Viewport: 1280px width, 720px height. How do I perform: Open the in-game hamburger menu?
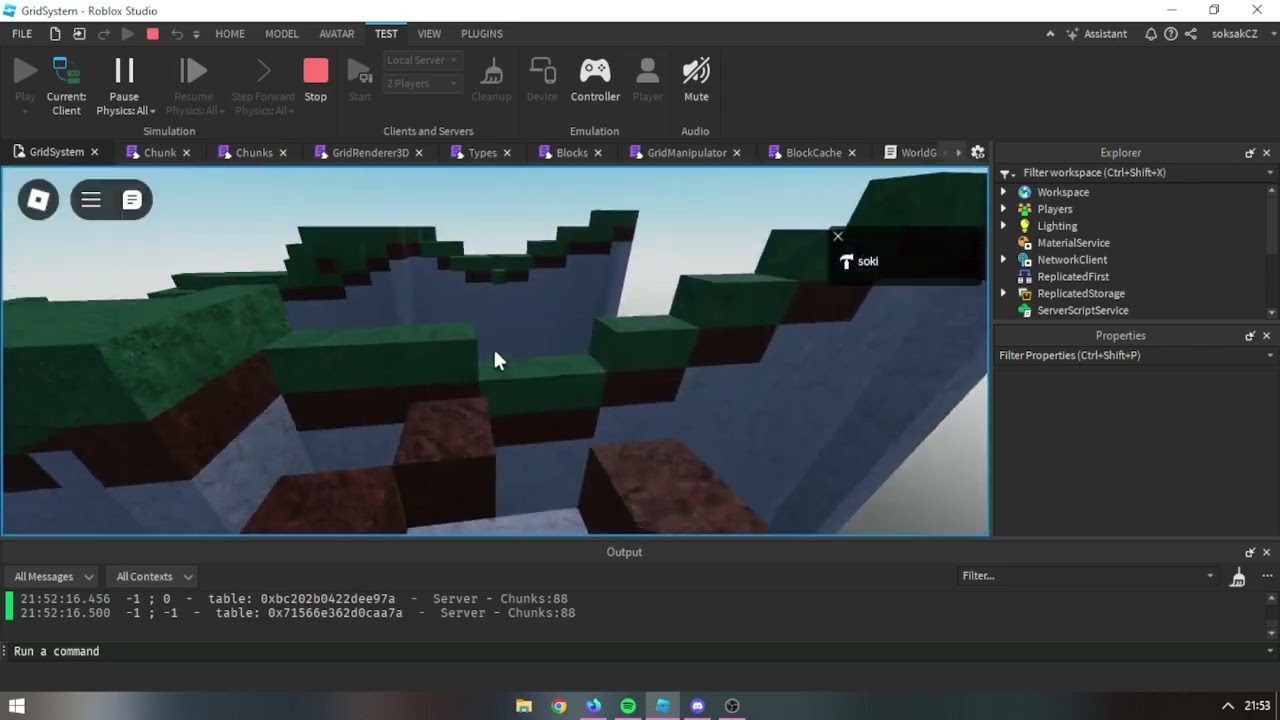pos(91,200)
